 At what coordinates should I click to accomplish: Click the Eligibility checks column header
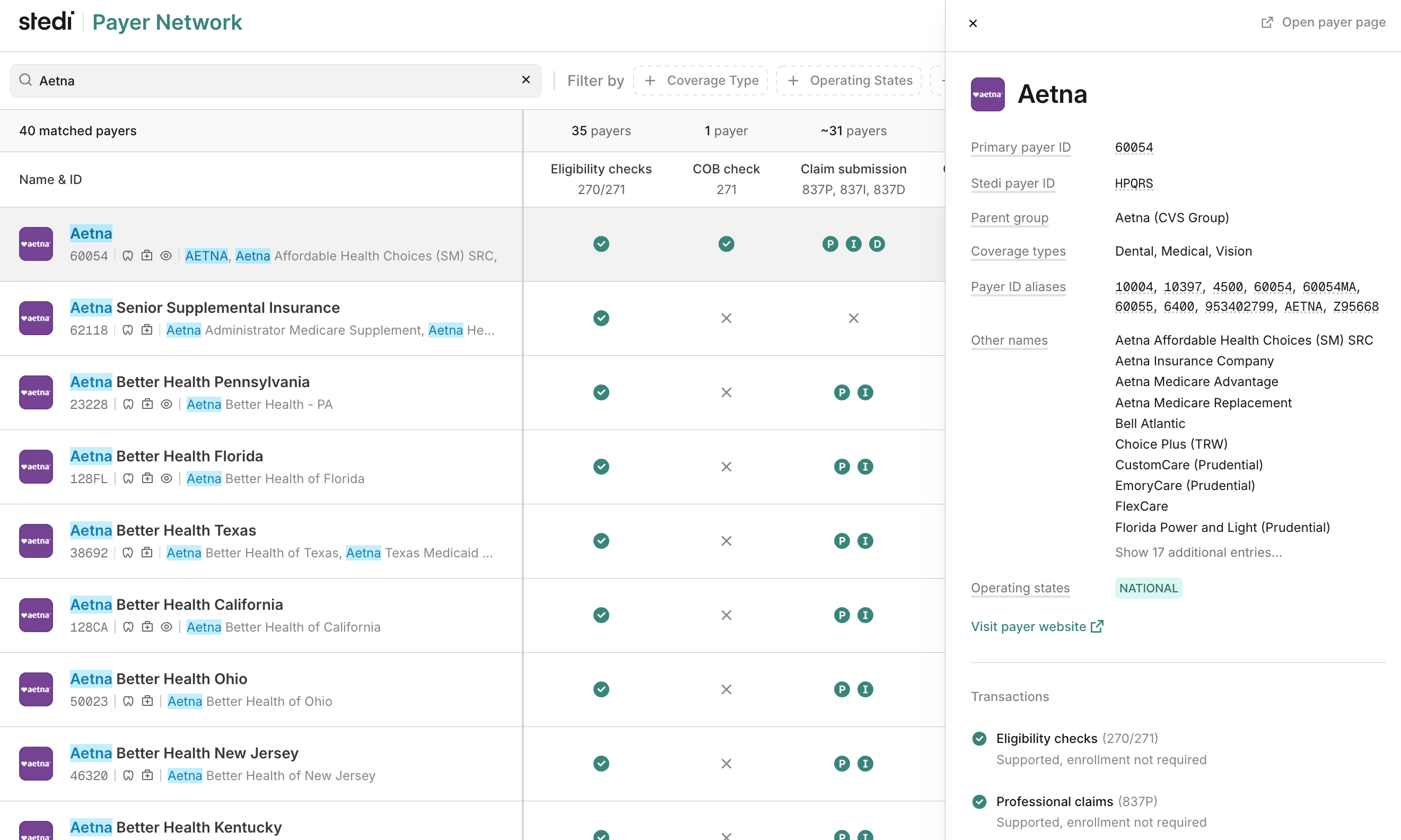[601, 179]
